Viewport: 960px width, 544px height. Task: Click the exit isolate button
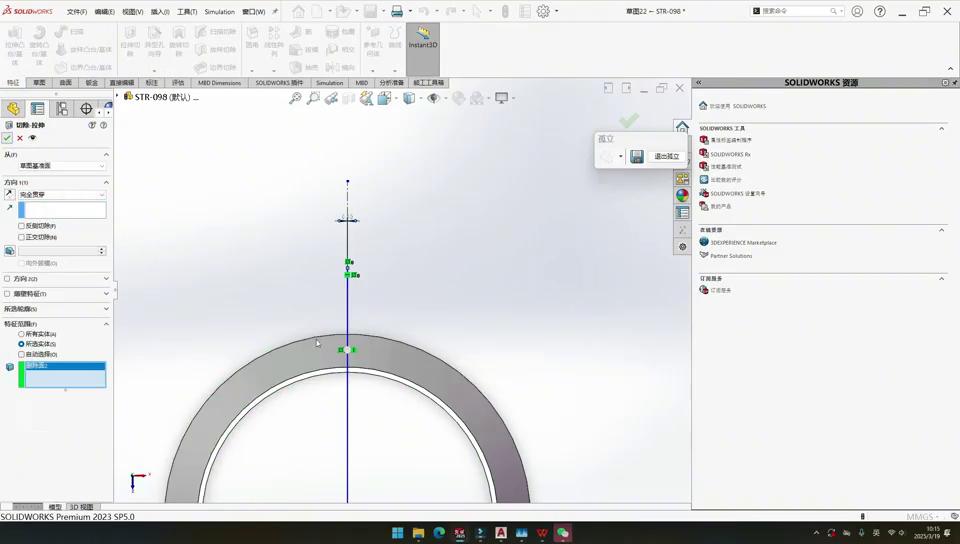(x=666, y=157)
